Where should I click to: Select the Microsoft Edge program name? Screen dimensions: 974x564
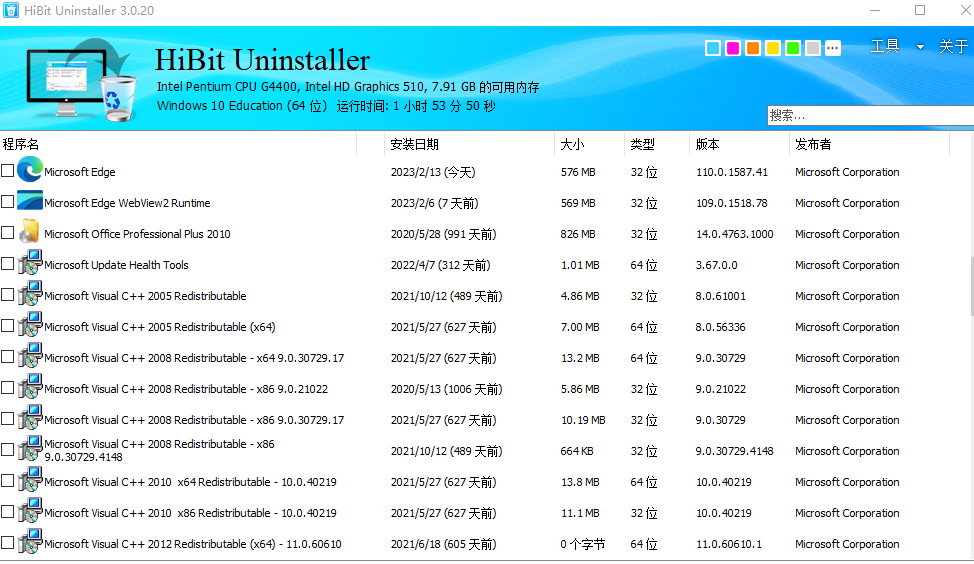(80, 172)
